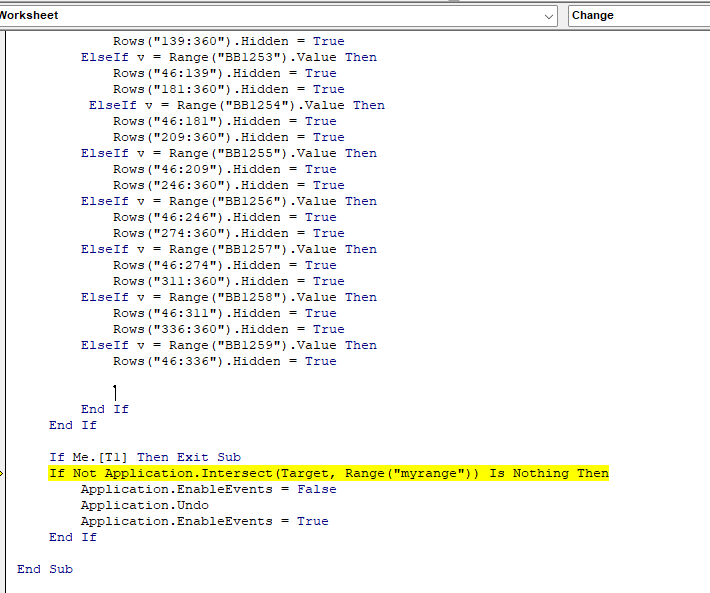Click the ElseIf line with BB1255
The width and height of the screenshot is (710, 593).
click(229, 153)
